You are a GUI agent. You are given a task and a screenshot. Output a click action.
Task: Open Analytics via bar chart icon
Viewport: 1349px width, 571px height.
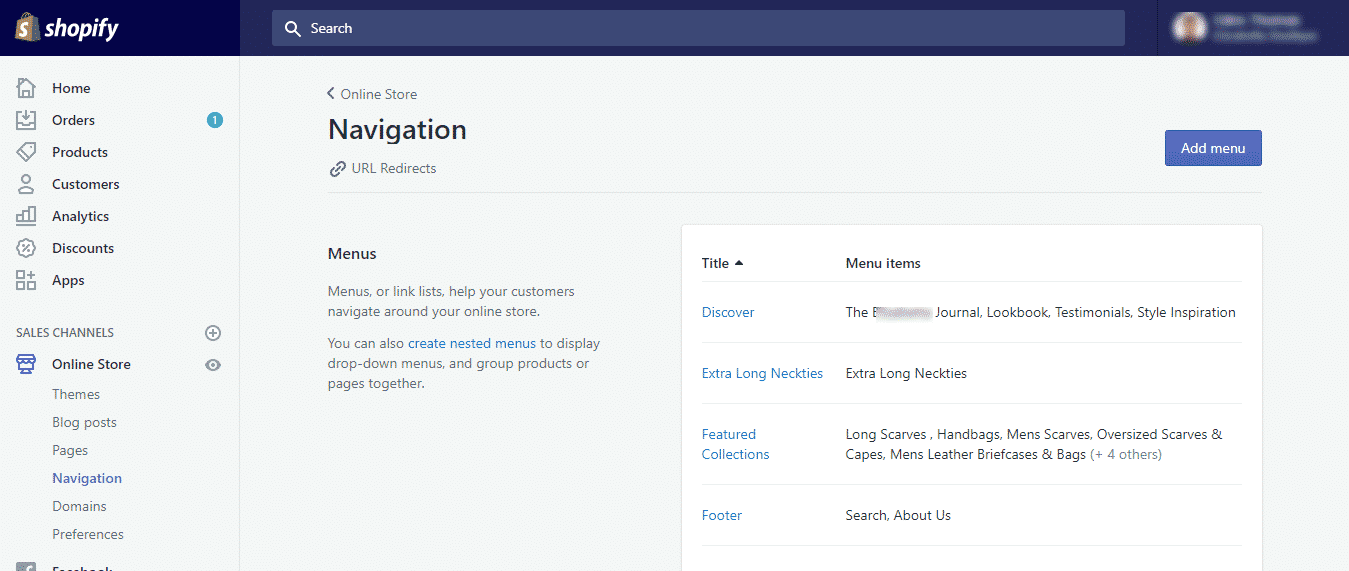click(26, 216)
